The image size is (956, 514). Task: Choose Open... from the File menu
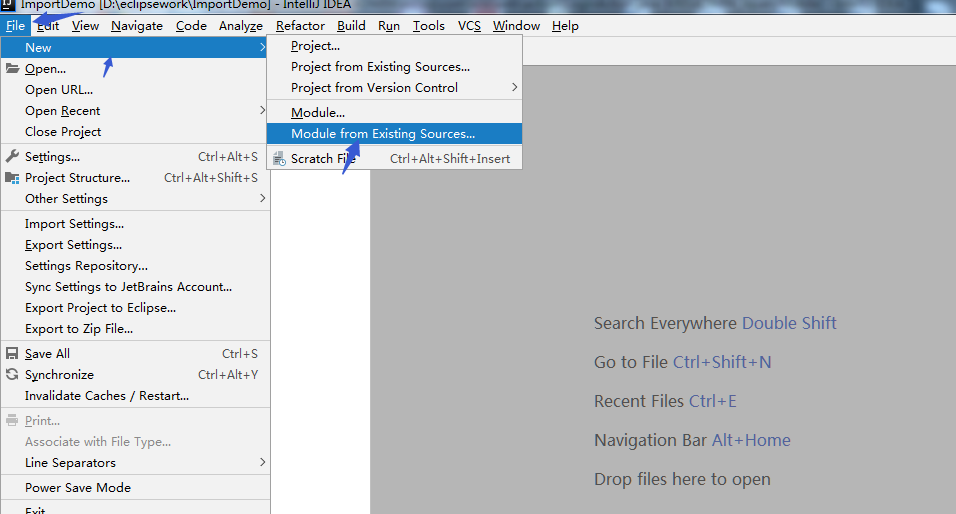click(135, 68)
